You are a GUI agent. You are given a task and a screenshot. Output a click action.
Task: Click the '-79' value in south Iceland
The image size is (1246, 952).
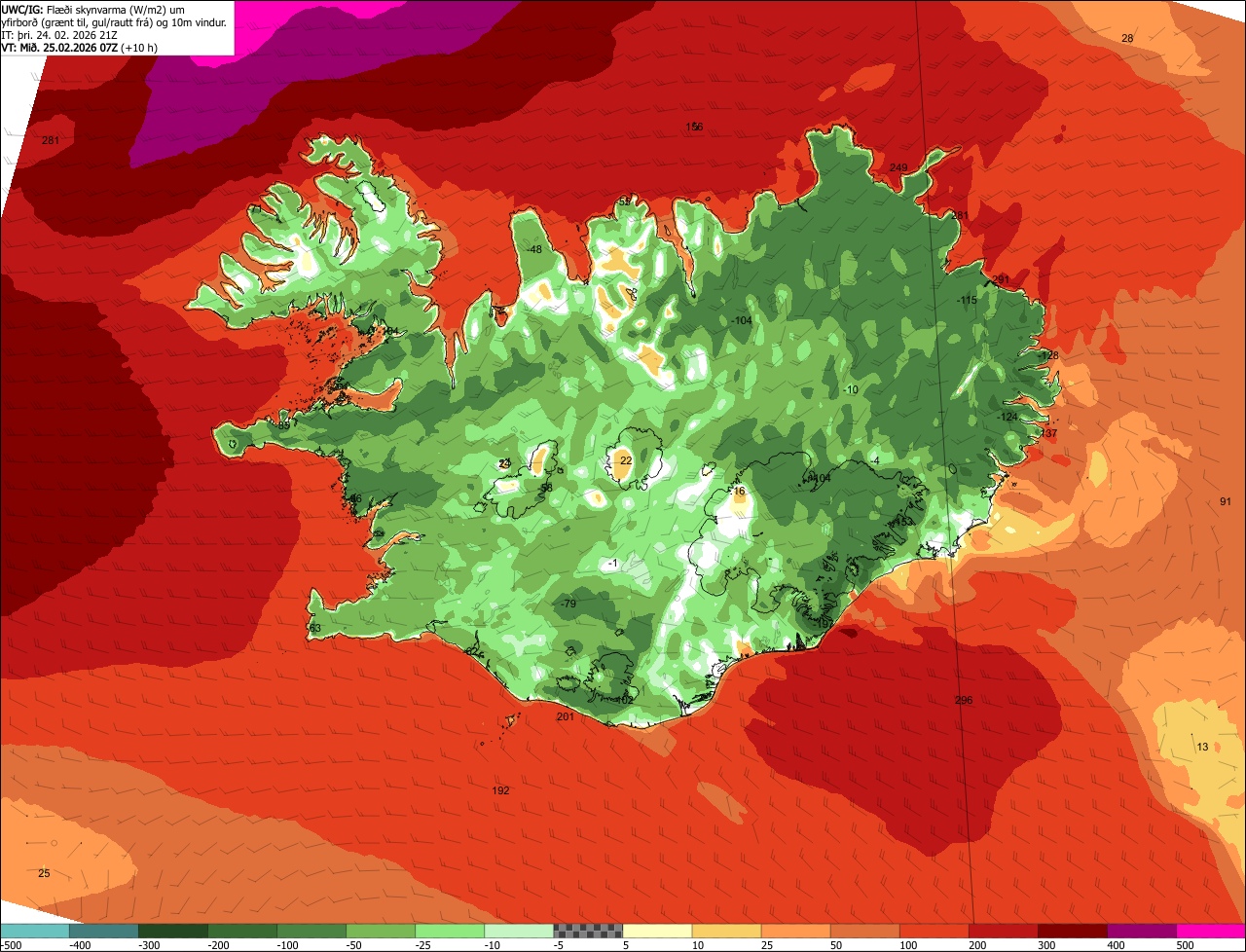pos(569,604)
